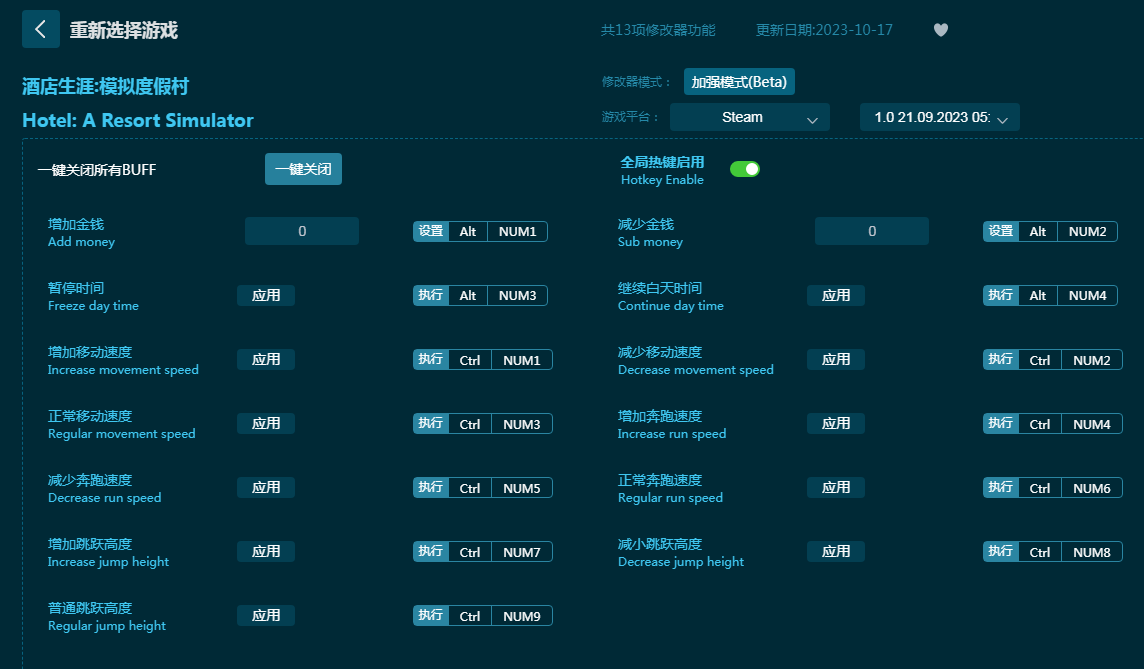Click 执行 for Decrease run speed hotkey
Screen dimensions: 1144x669
tap(430, 487)
